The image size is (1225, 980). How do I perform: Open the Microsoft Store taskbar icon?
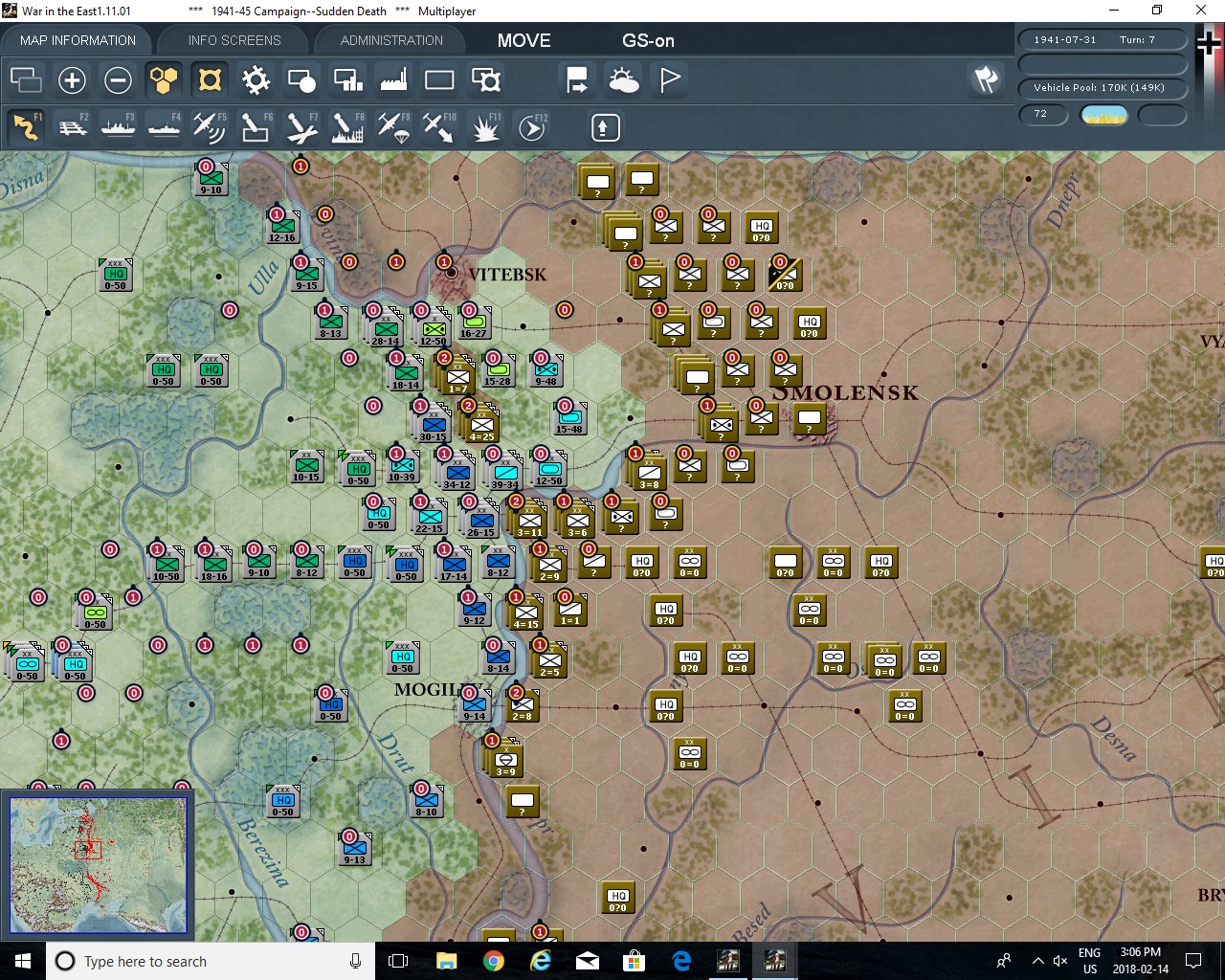[635, 961]
